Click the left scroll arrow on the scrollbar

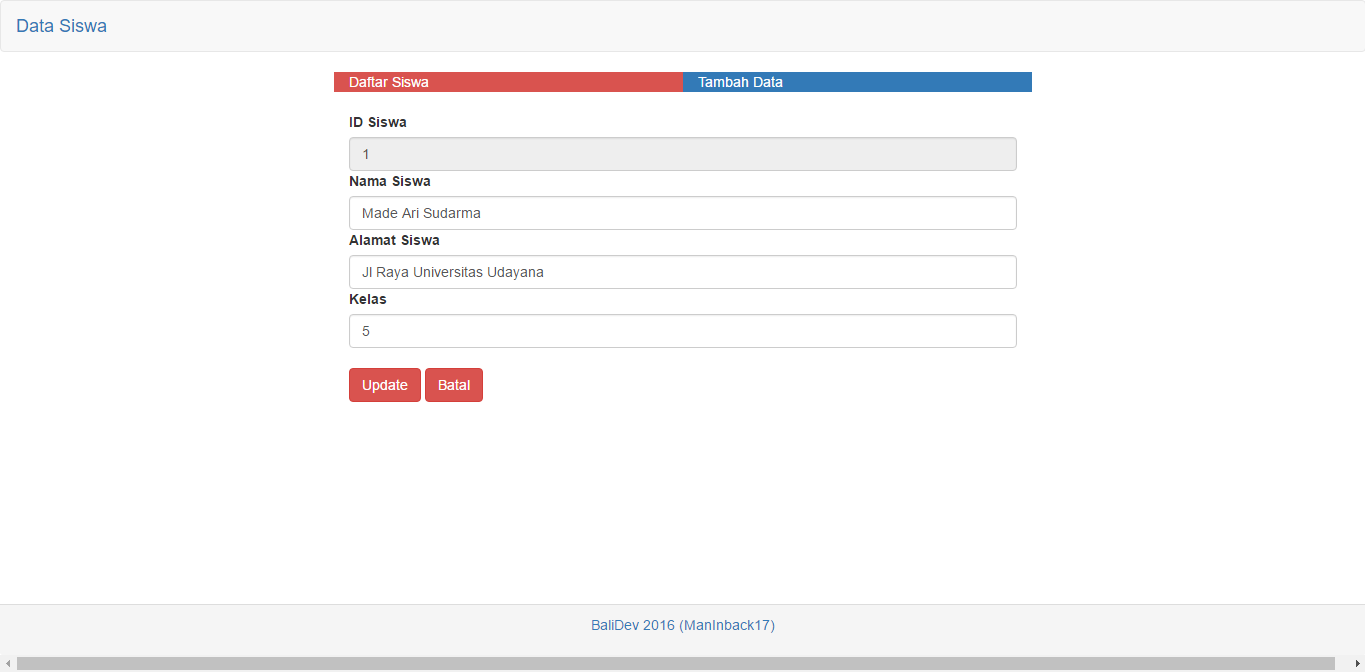[6, 663]
